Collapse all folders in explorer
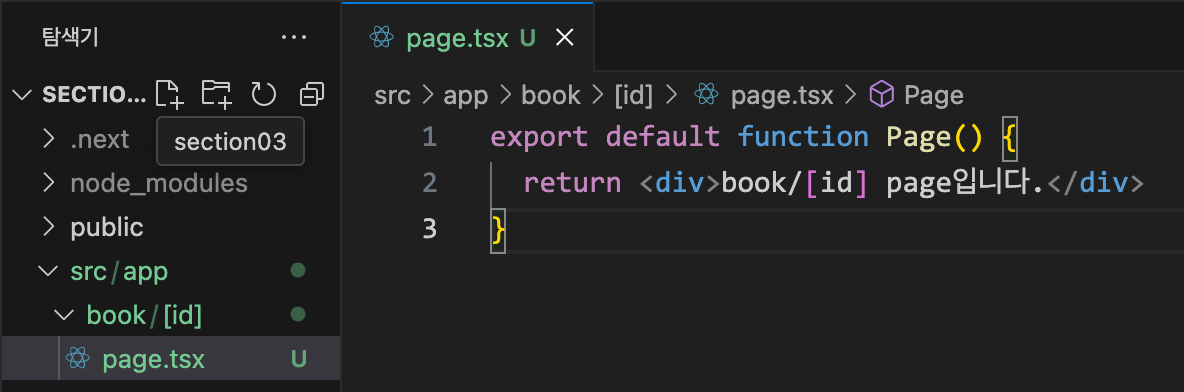The height and width of the screenshot is (392, 1184). pos(311,94)
